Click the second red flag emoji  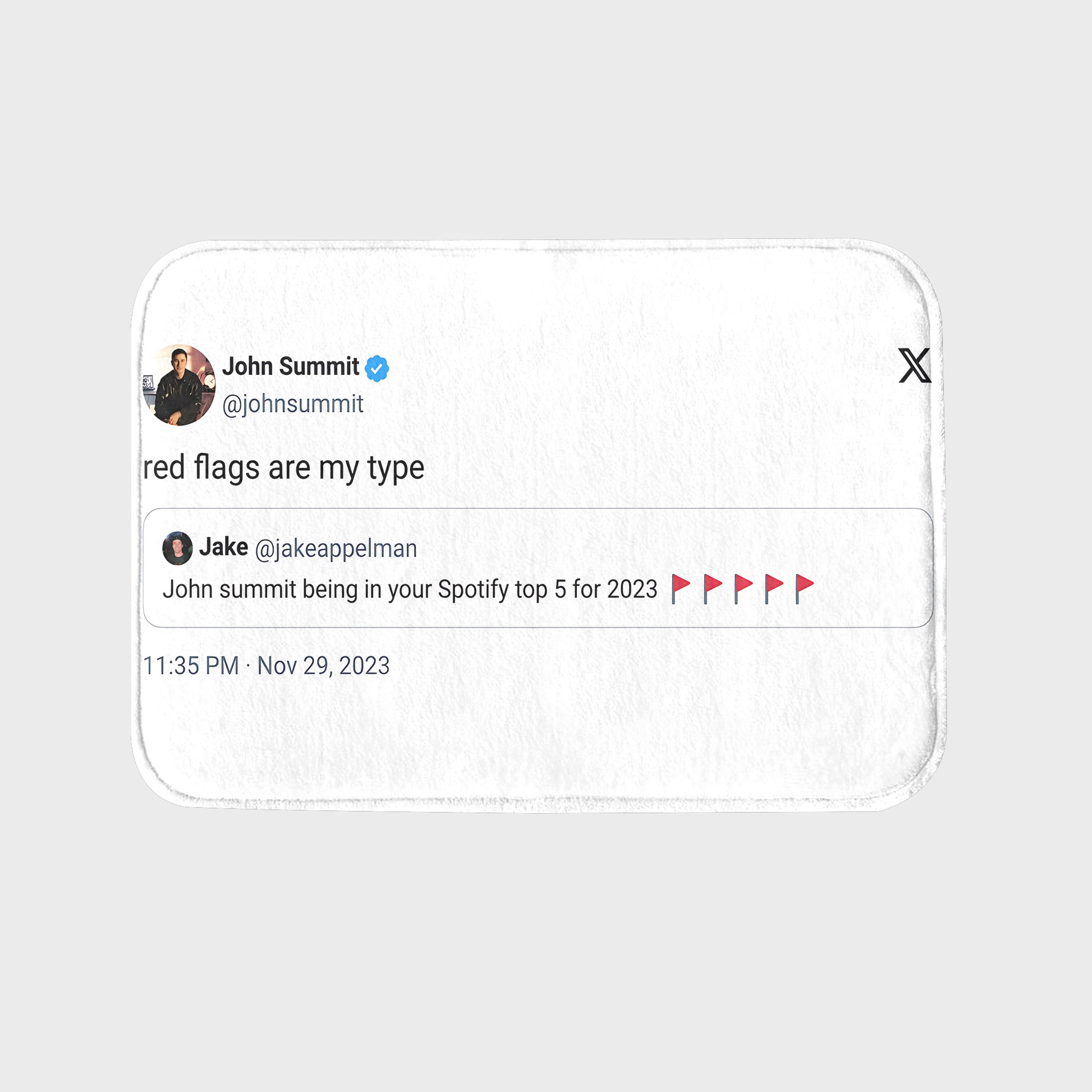(713, 589)
